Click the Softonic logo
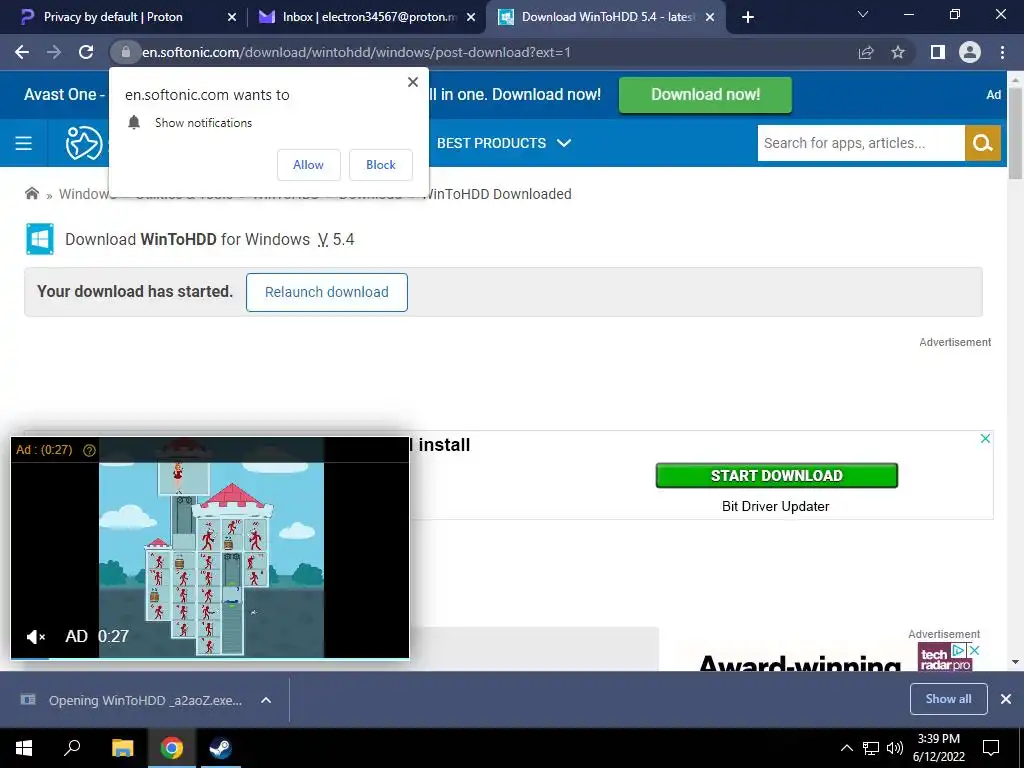 click(84, 143)
